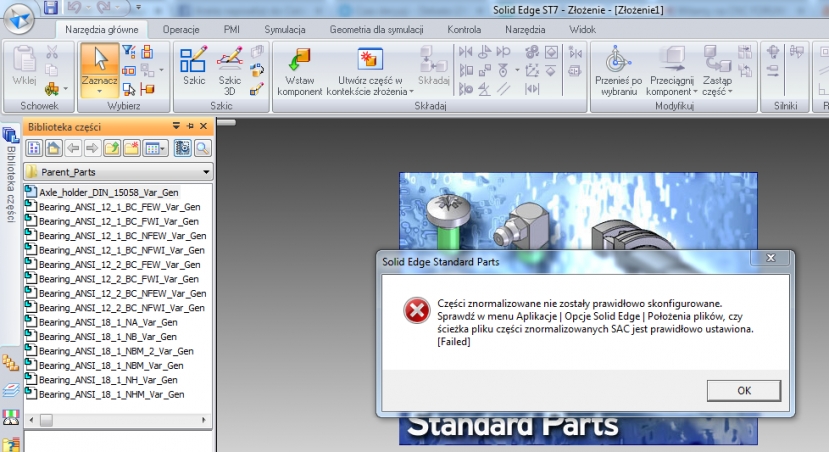Start the Szkic 3D tool
The height and width of the screenshot is (452, 829).
229,70
